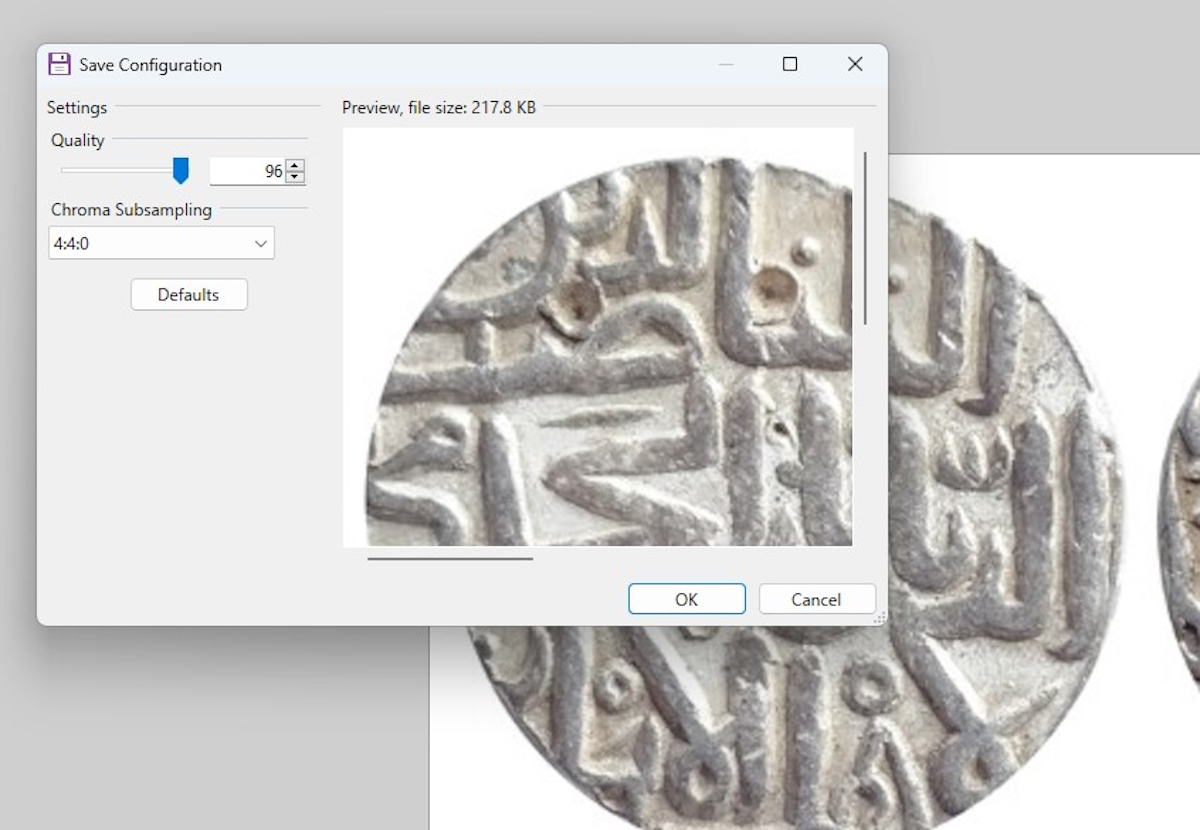
Task: Click the Cancel button
Action: (816, 599)
